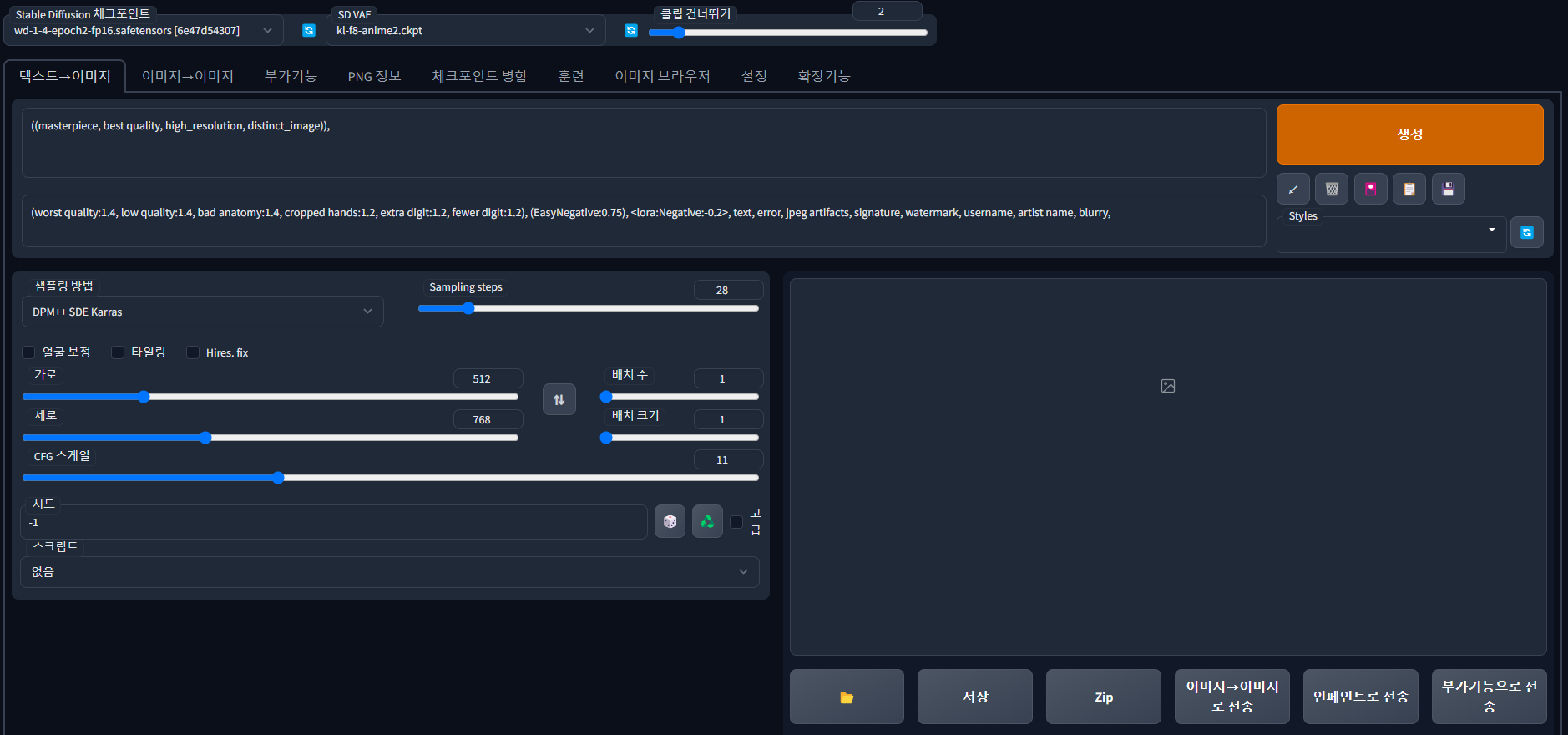Swap width and height values
Screen dimensions: 1568x735
point(559,399)
